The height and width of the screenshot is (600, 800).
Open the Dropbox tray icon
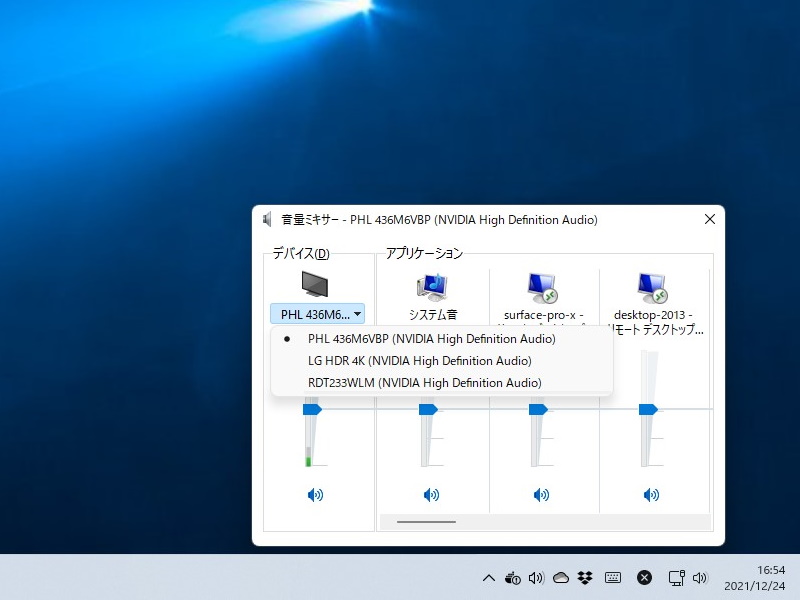click(x=585, y=578)
